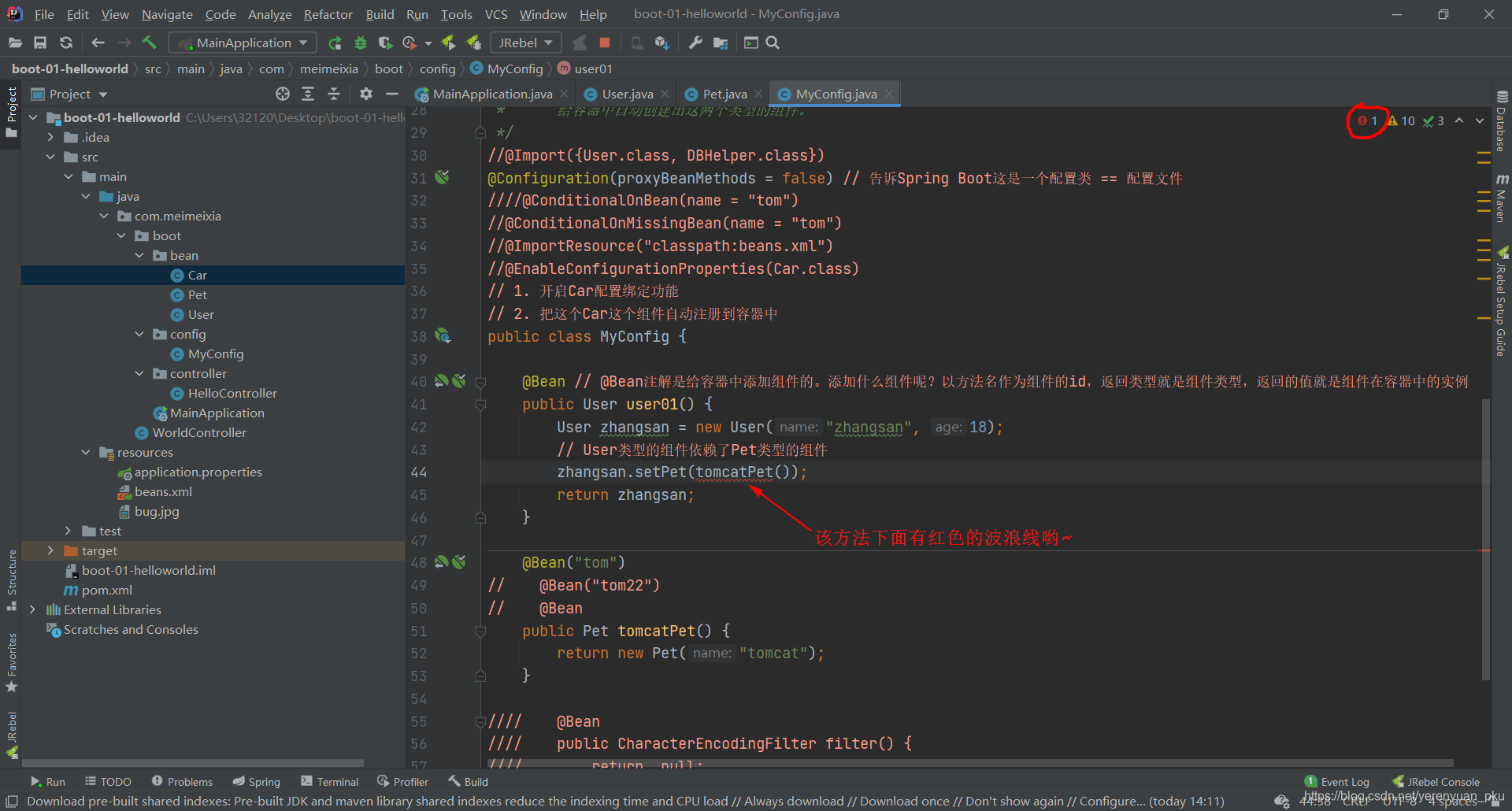Click gutter bean icon on line 31
The height and width of the screenshot is (811, 1512).
(443, 177)
